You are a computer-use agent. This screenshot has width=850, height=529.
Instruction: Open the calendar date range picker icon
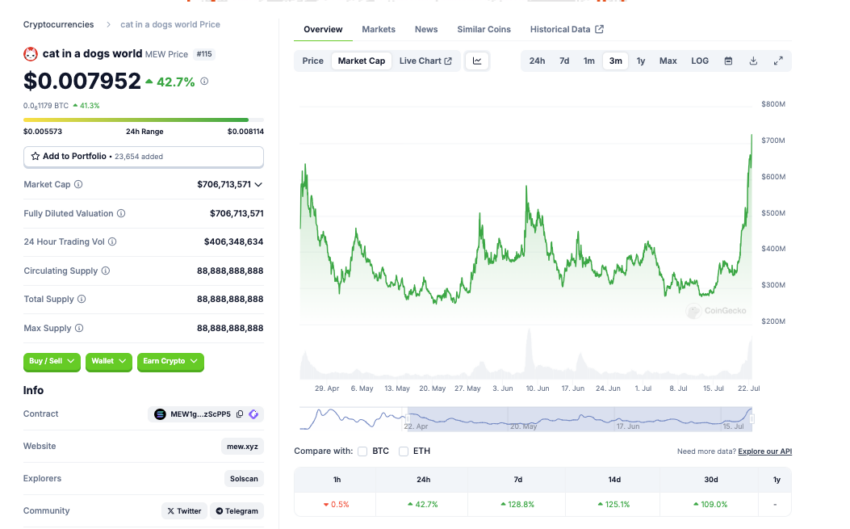pyautogui.click(x=728, y=61)
